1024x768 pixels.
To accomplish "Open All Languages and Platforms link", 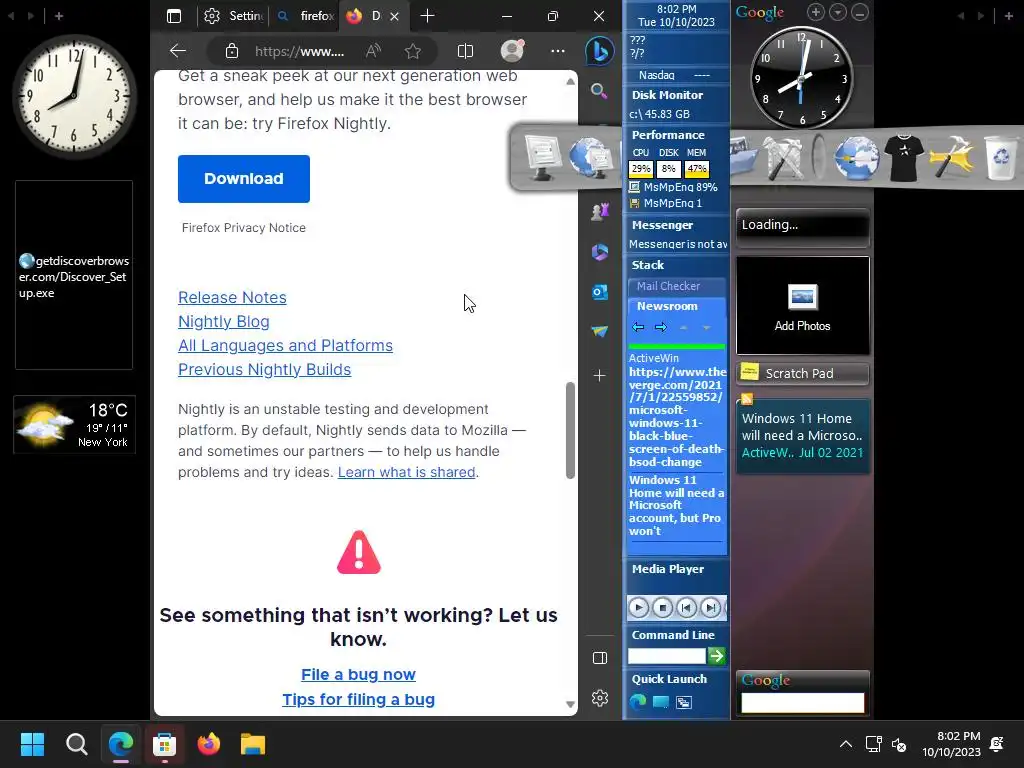I will [285, 345].
